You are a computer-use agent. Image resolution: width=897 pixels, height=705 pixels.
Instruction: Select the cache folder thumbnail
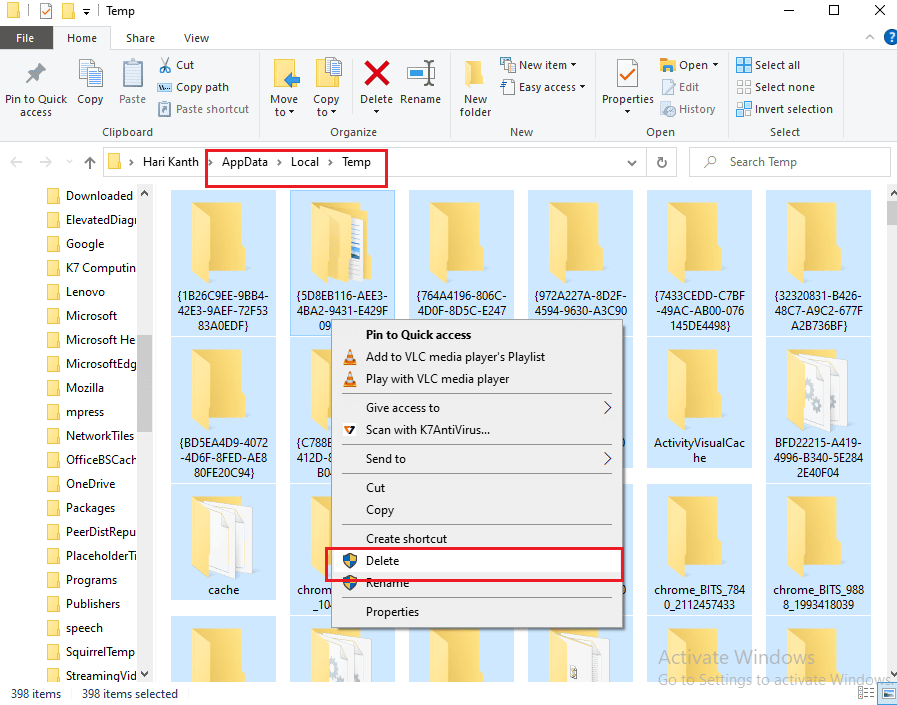pos(223,542)
